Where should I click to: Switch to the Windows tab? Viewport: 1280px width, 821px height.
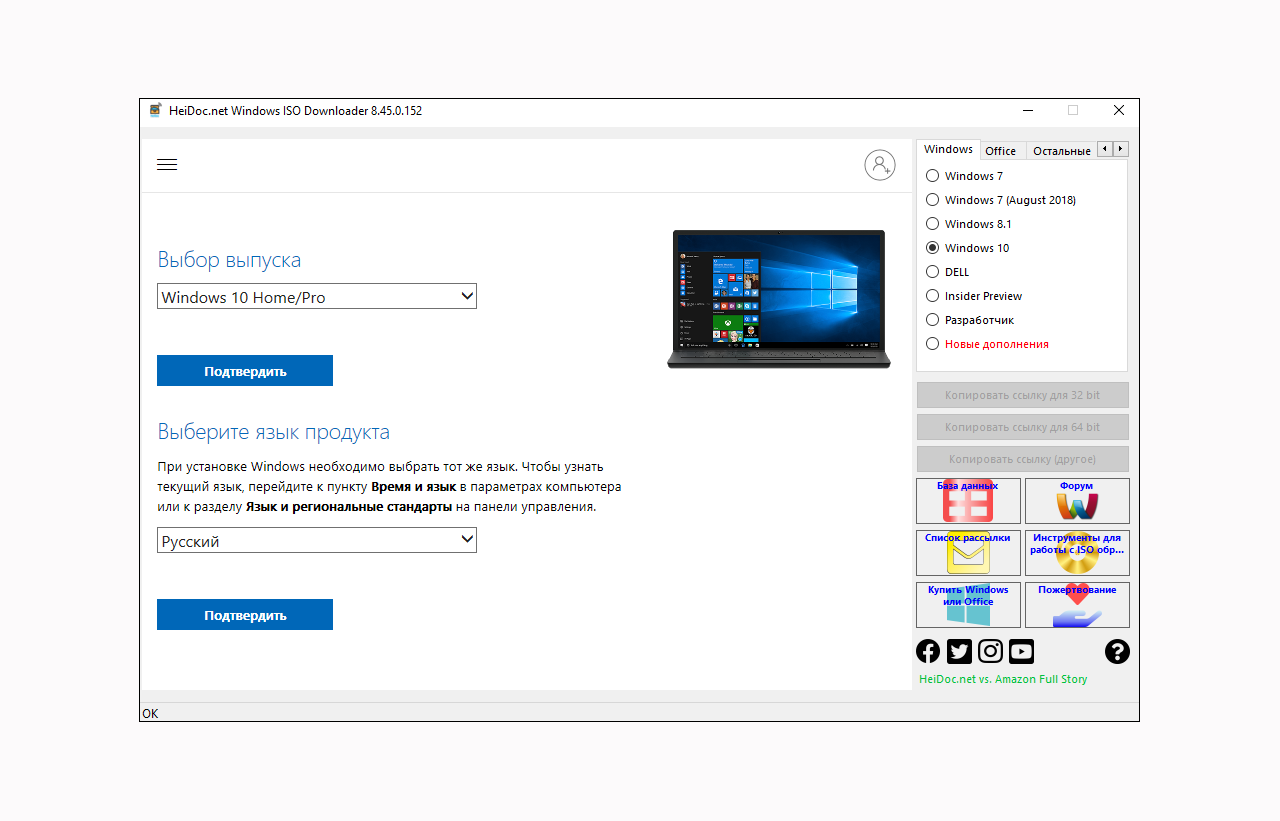click(x=948, y=149)
